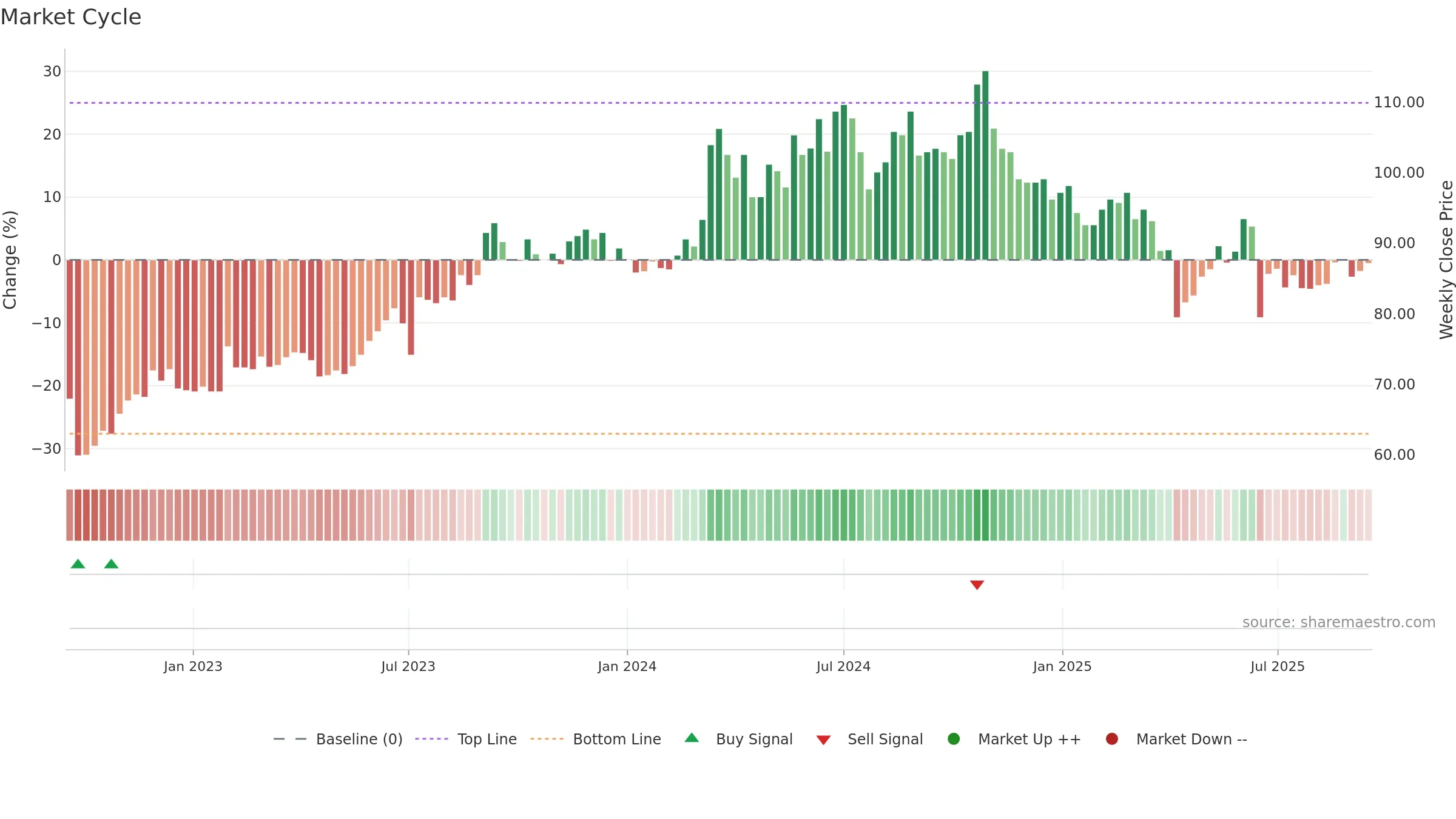Click the −30 tick on Change axis
Viewport: 1456px width, 819px height.
tap(47, 449)
